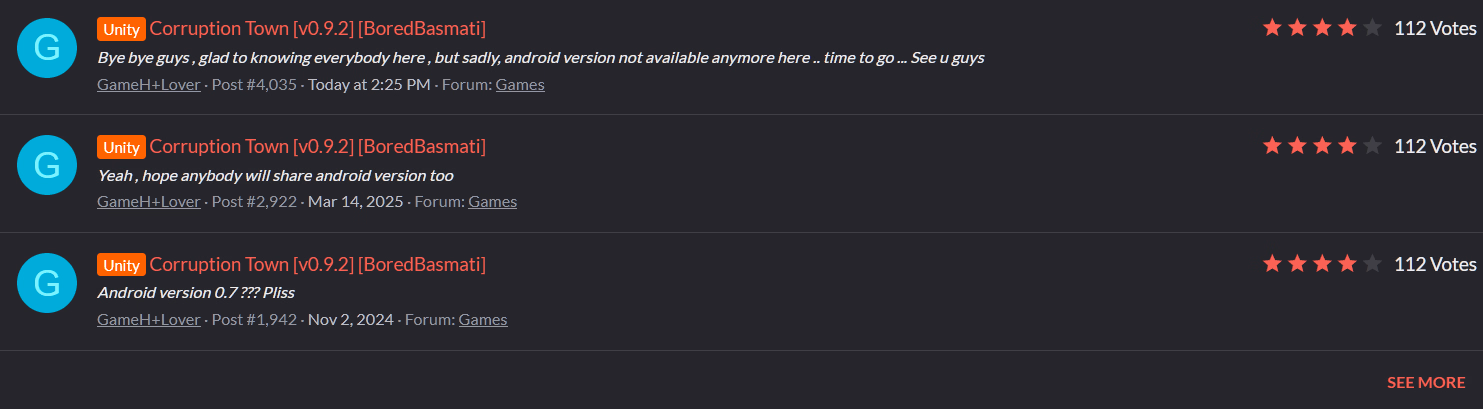Open the Corruption Town title in the Nov 2, 2024 result
The height and width of the screenshot is (409, 1483).
[x=317, y=264]
